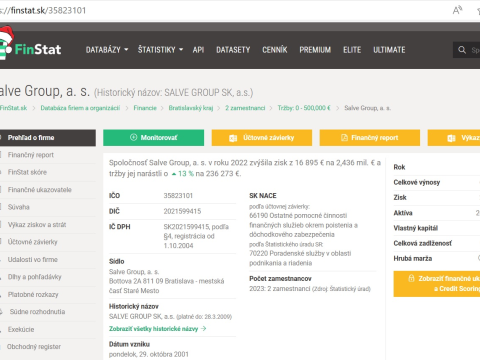Open FinStat skóre in sidebar
This screenshot has height=360, width=480.
coord(27,172)
